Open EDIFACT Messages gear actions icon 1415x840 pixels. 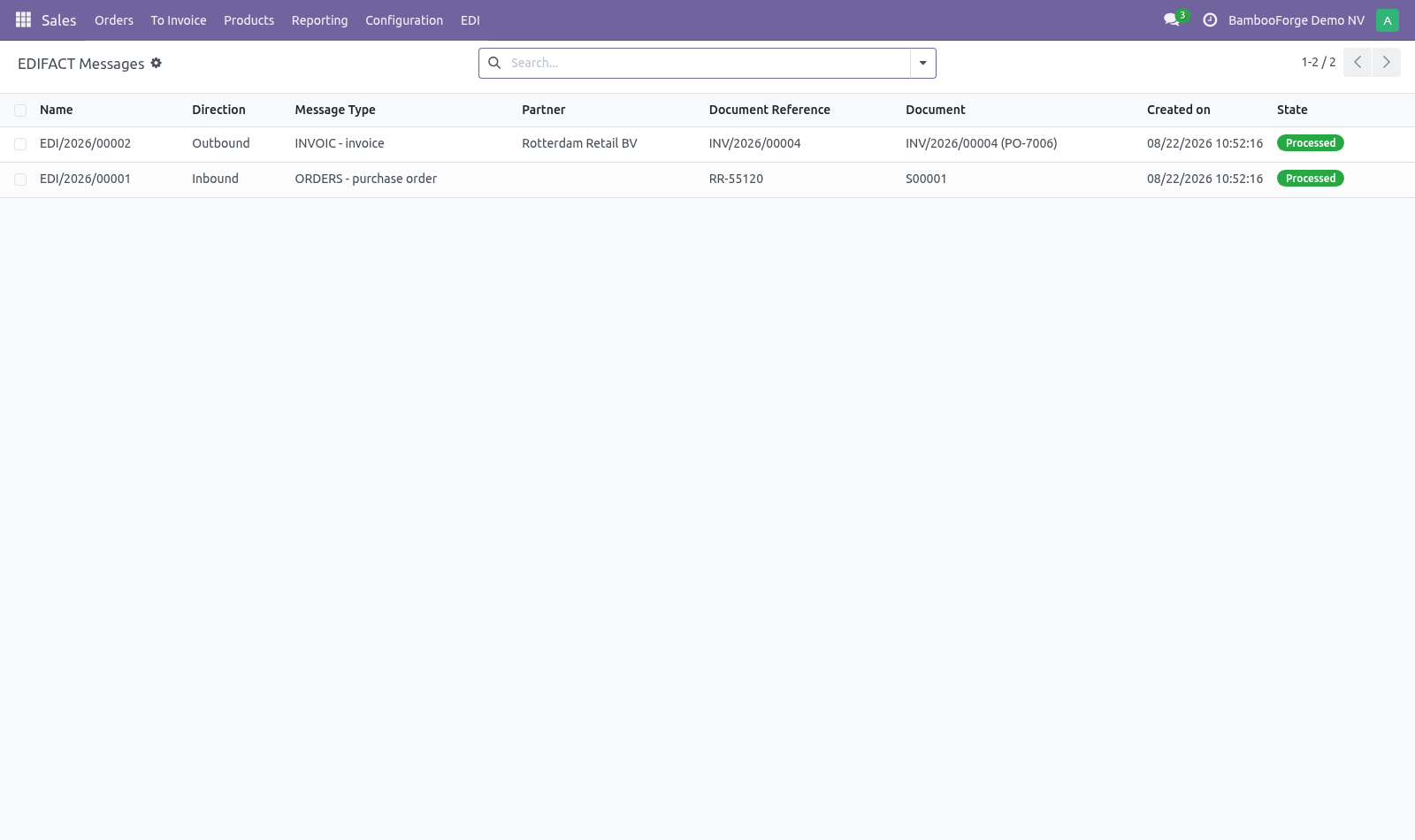click(157, 63)
